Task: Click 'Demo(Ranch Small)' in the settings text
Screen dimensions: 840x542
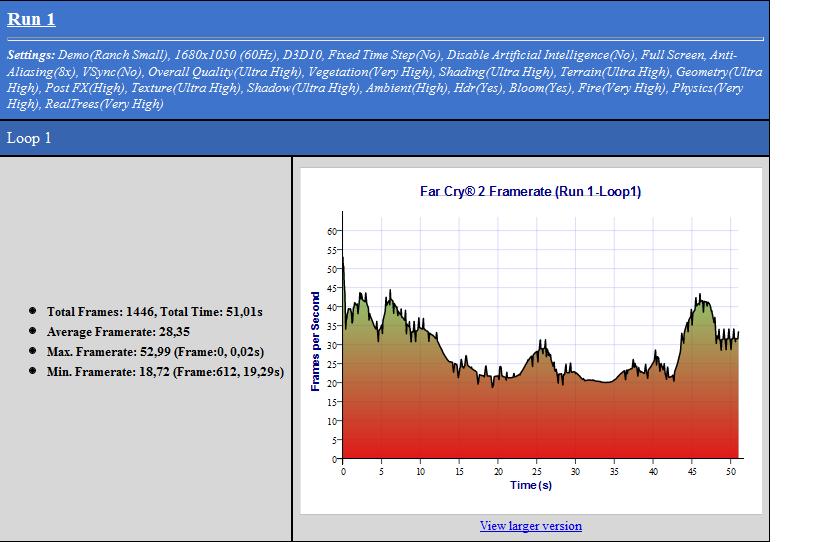Action: pos(114,55)
